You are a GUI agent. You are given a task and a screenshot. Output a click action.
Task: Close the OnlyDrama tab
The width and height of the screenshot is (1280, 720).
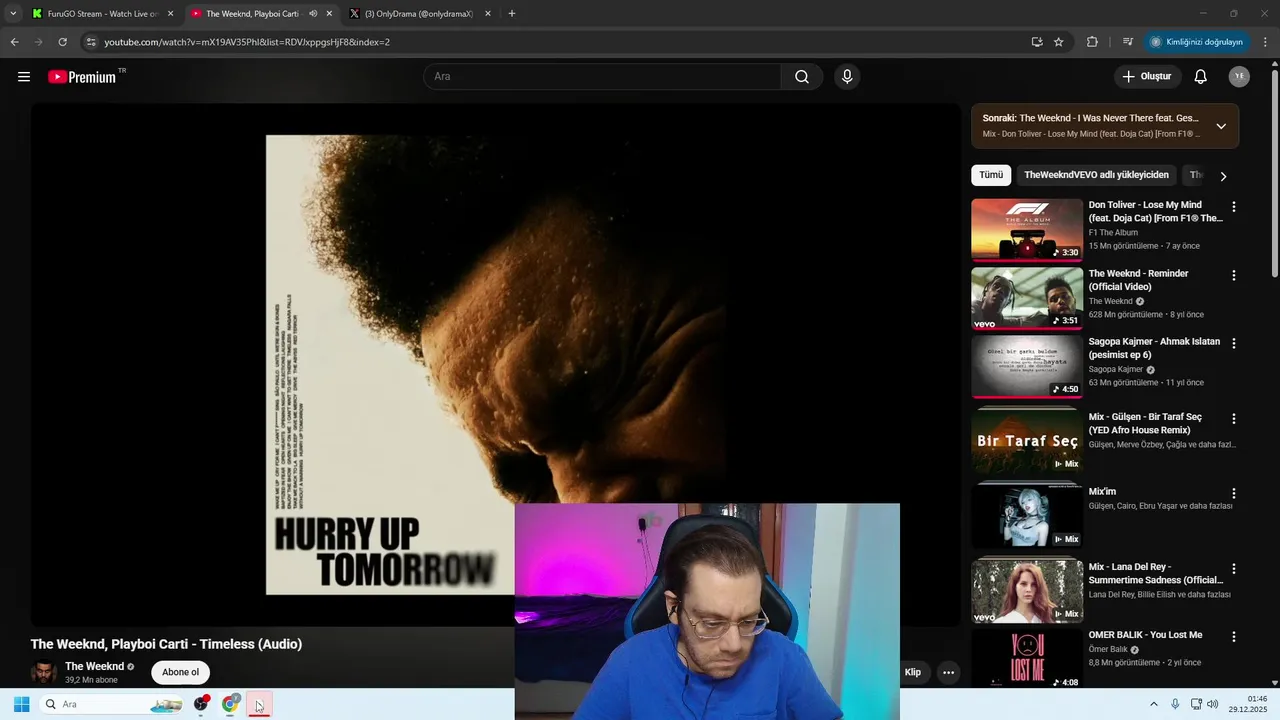tap(488, 14)
